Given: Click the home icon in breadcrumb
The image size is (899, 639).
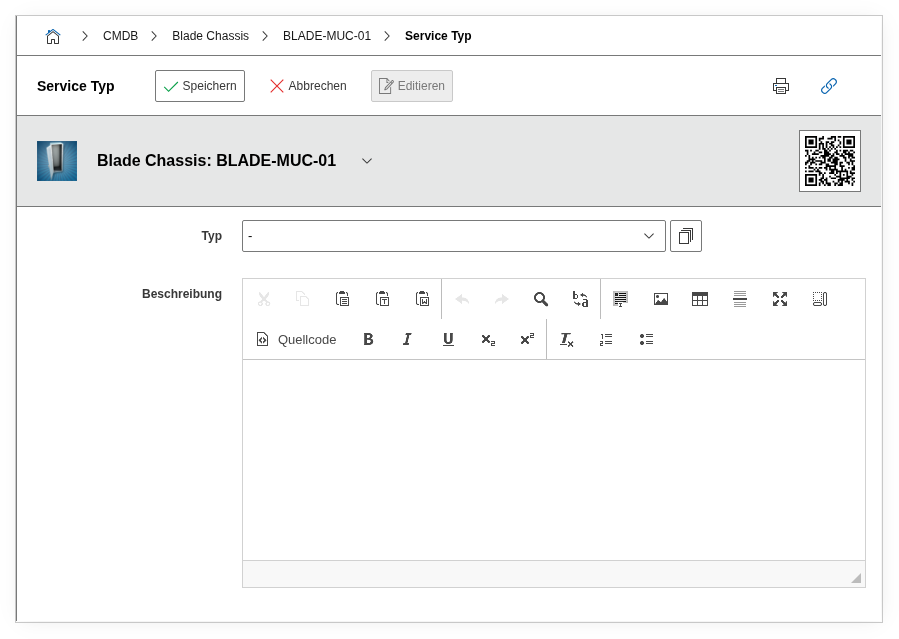Looking at the screenshot, I should (x=53, y=36).
